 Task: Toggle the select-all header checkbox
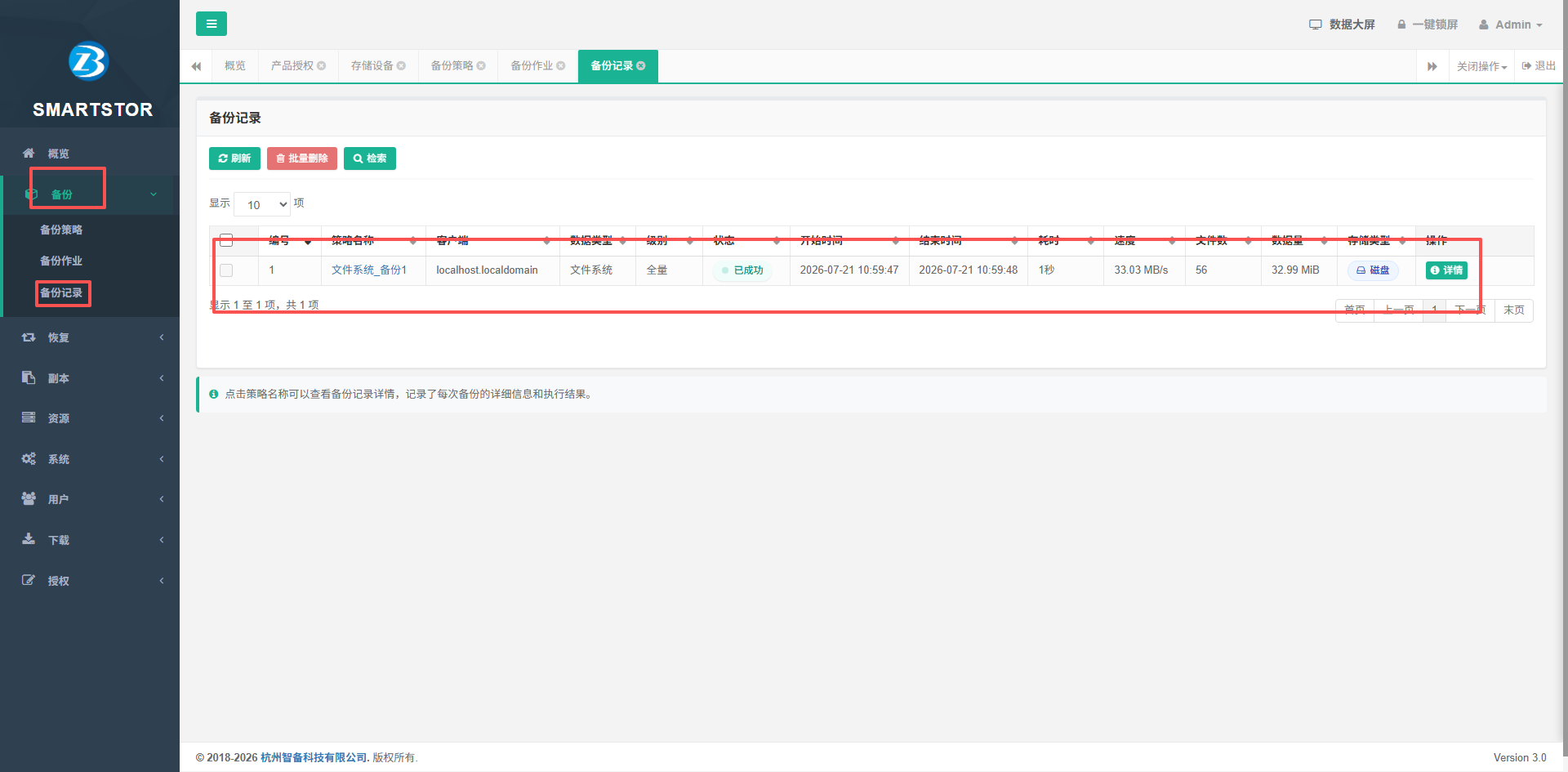226,240
